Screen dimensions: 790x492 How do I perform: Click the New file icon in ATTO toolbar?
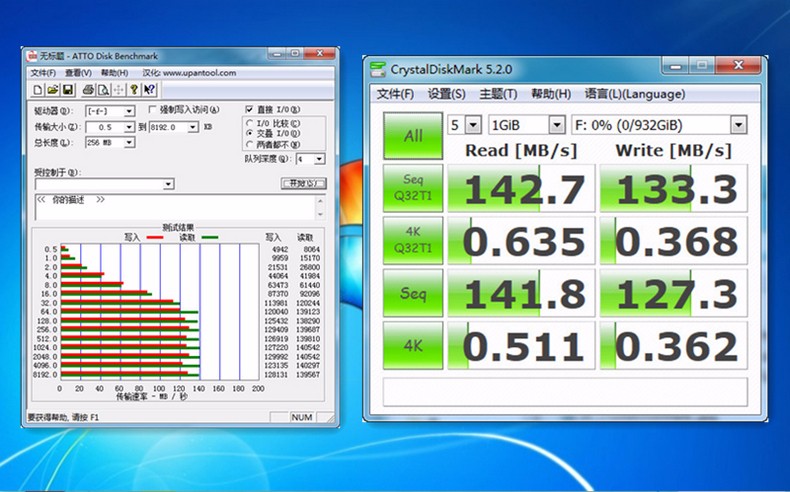coord(37,90)
